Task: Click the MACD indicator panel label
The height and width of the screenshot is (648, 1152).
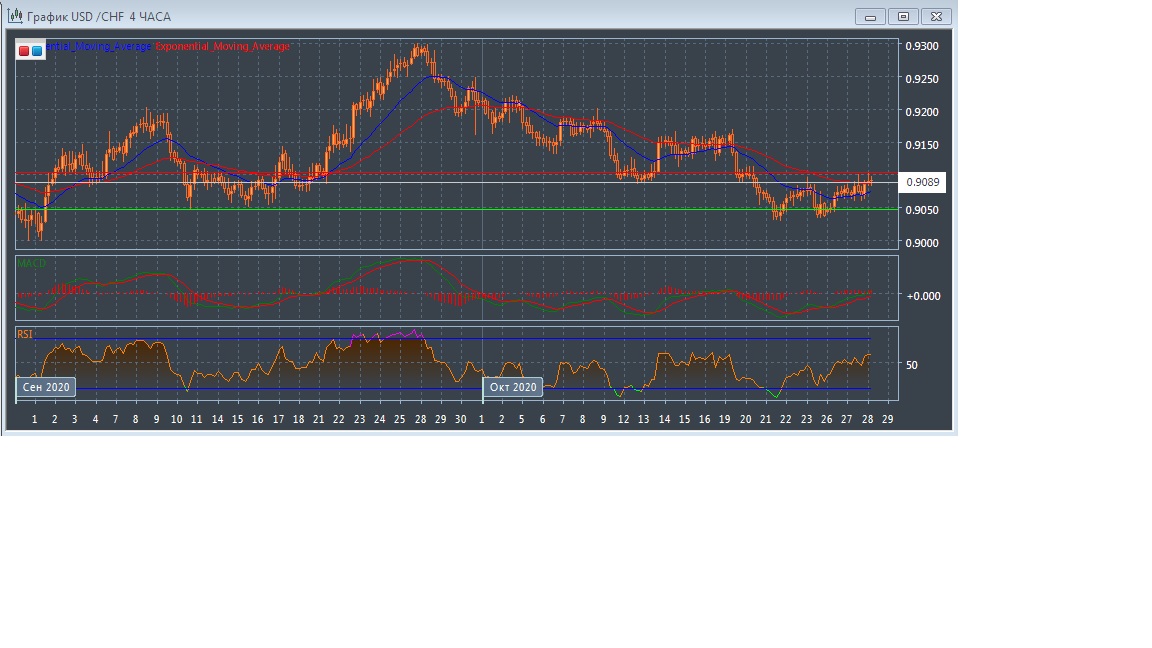Action: 31,264
